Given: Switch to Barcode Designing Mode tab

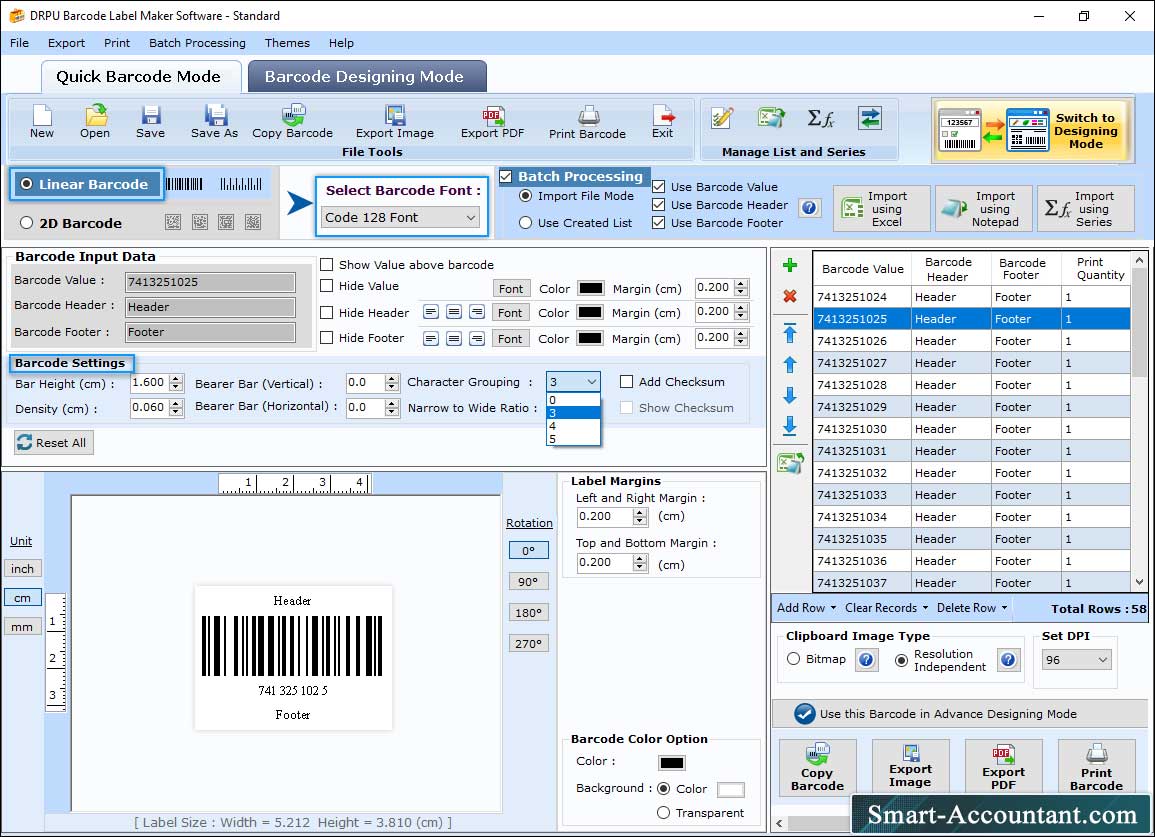Looking at the screenshot, I should (x=367, y=77).
